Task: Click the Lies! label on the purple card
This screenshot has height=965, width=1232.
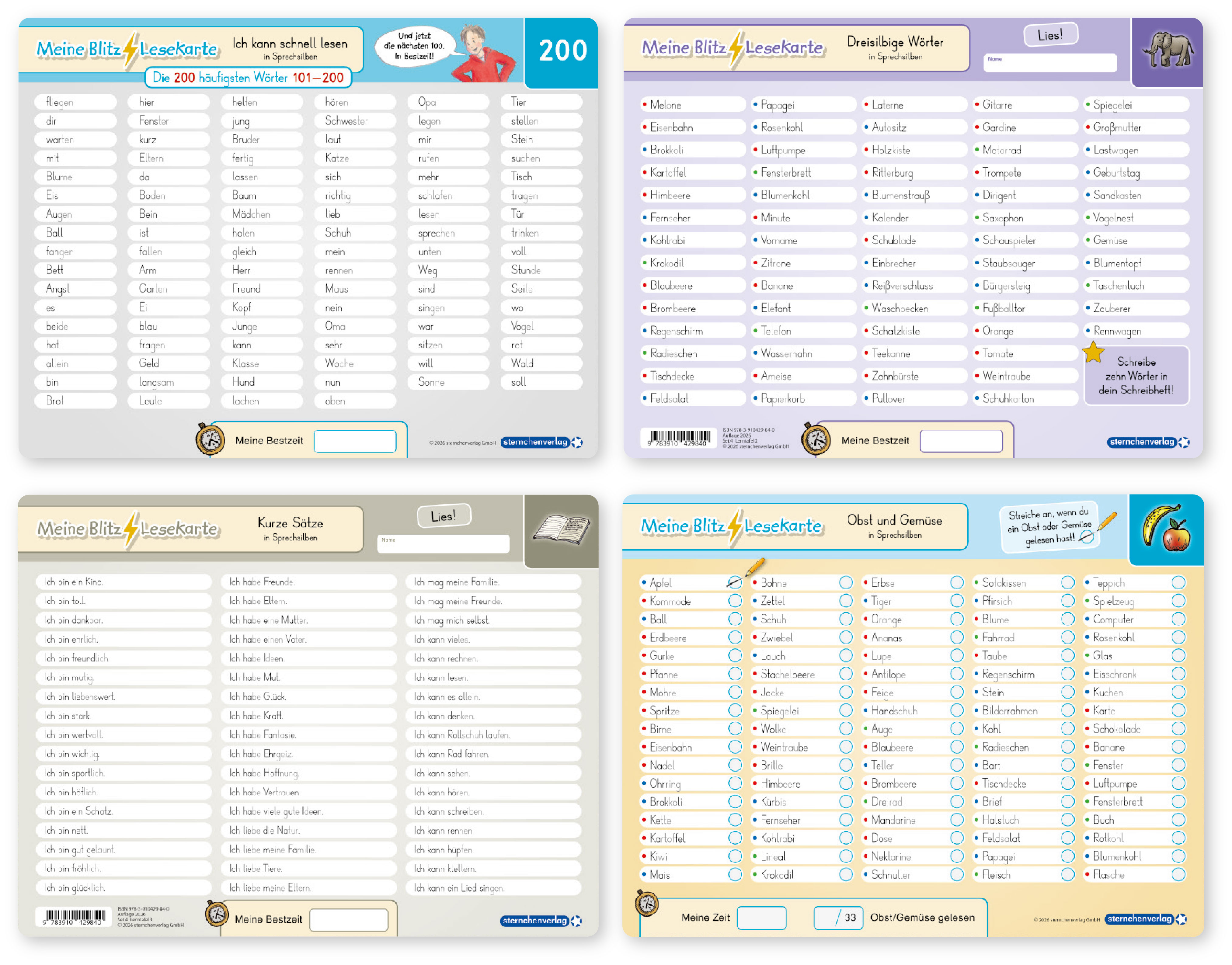Action: pos(1050,35)
